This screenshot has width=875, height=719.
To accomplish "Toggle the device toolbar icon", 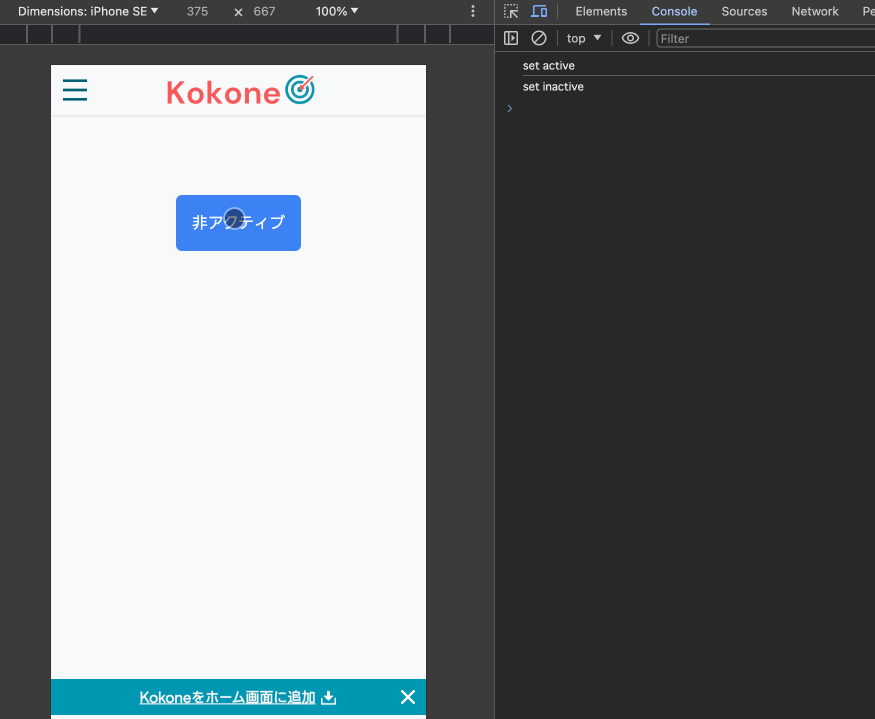I will pos(540,11).
